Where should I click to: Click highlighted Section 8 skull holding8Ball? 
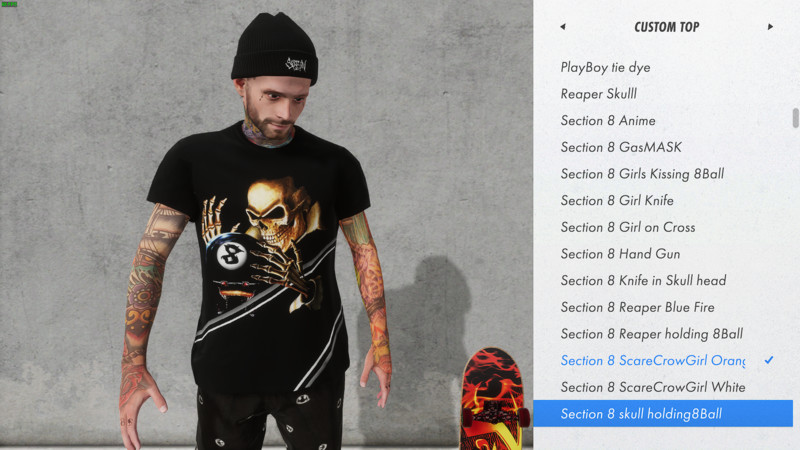tap(663, 413)
